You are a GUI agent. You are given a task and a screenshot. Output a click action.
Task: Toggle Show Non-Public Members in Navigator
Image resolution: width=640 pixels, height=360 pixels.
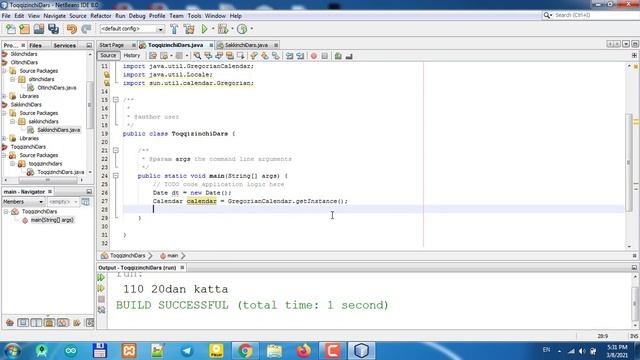pyautogui.click(x=49, y=323)
